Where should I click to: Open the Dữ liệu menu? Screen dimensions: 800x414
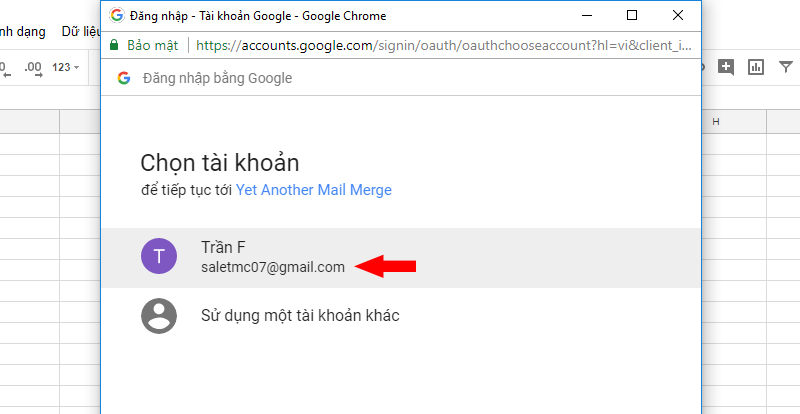point(81,32)
